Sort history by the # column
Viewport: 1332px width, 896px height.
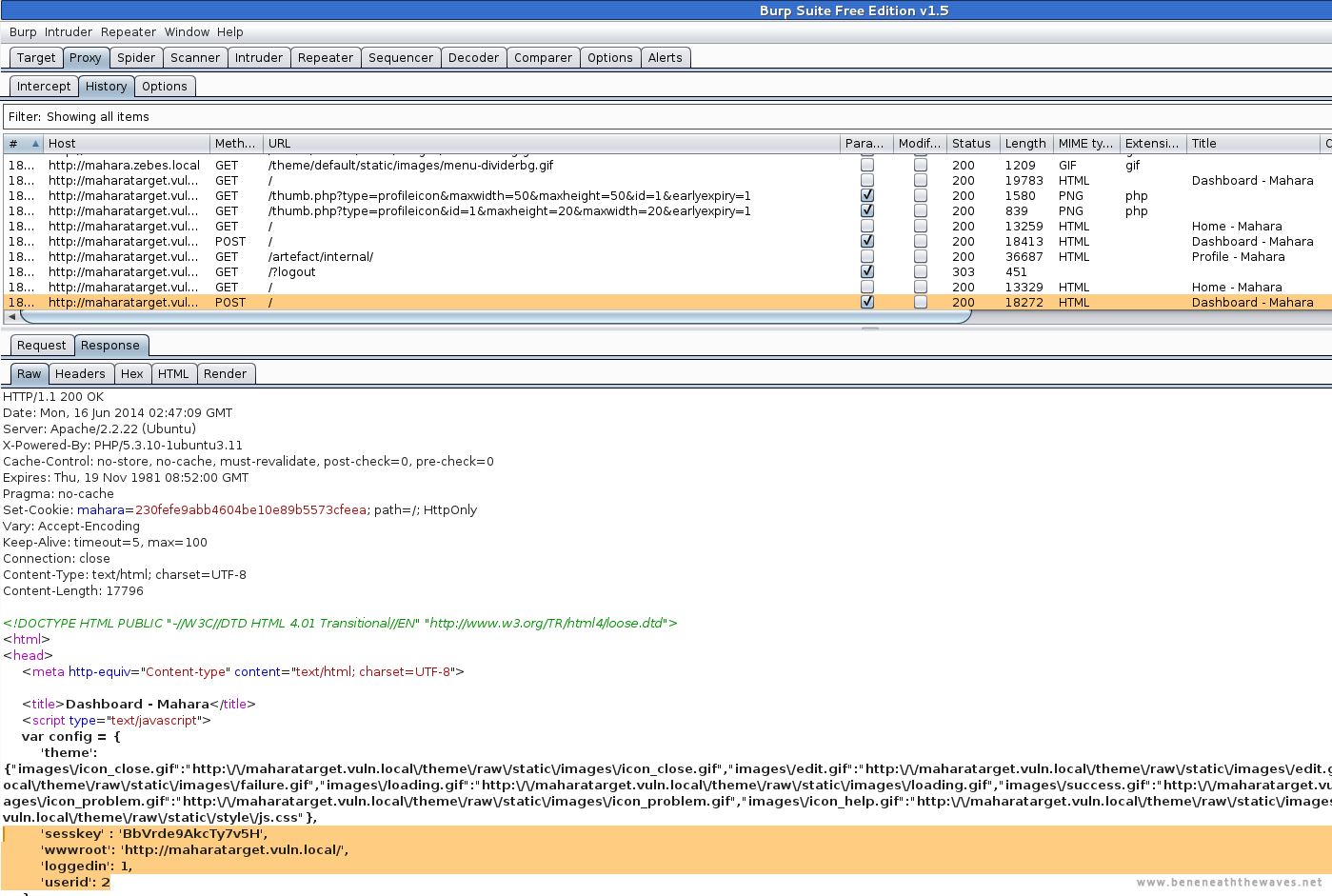23,143
